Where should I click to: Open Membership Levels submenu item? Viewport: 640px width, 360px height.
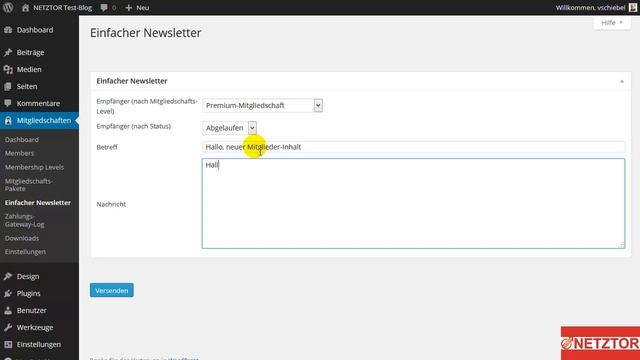point(34,167)
